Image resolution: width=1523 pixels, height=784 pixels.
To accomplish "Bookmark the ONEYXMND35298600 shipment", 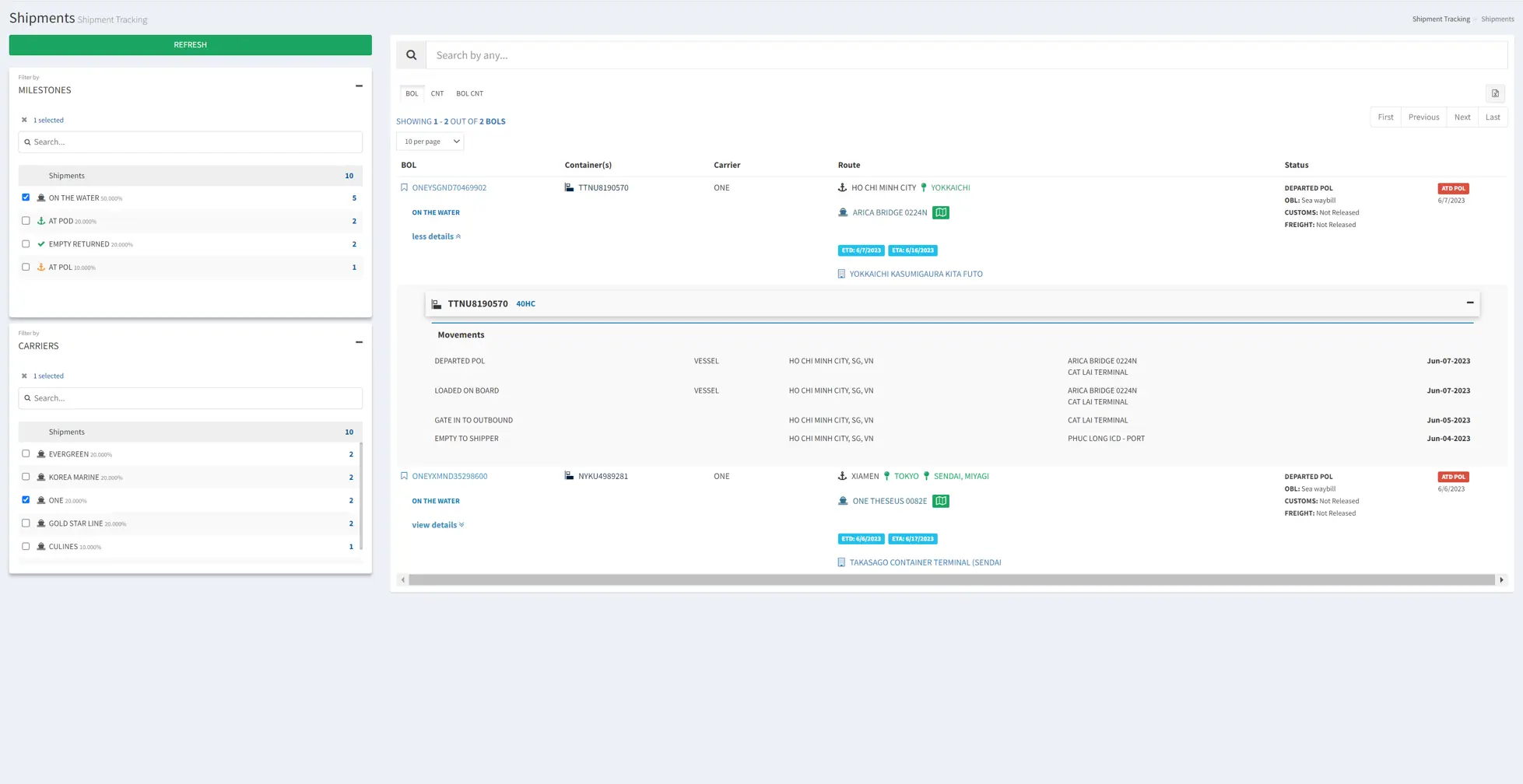I will point(404,476).
